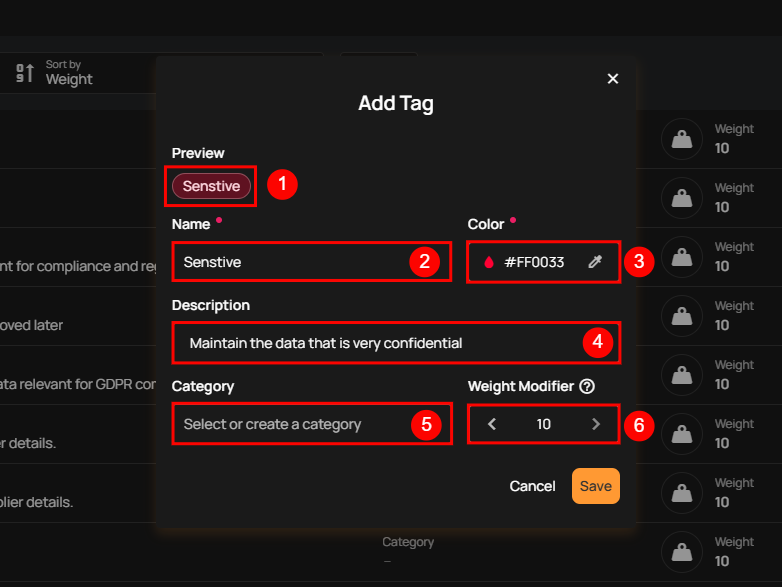Decrease weight modifier with left chevron
782x587 pixels.
tap(492, 424)
